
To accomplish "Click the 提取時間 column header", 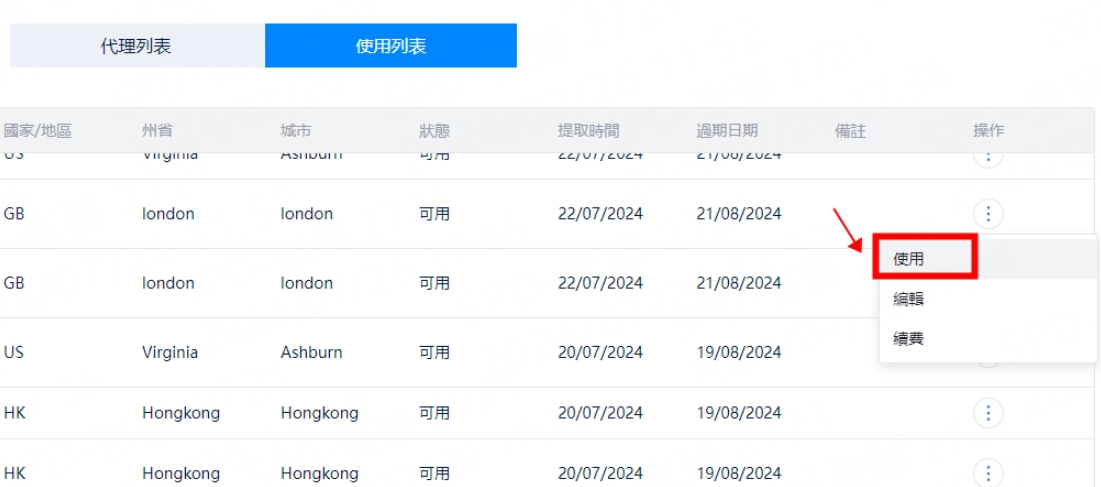I will [x=588, y=131].
